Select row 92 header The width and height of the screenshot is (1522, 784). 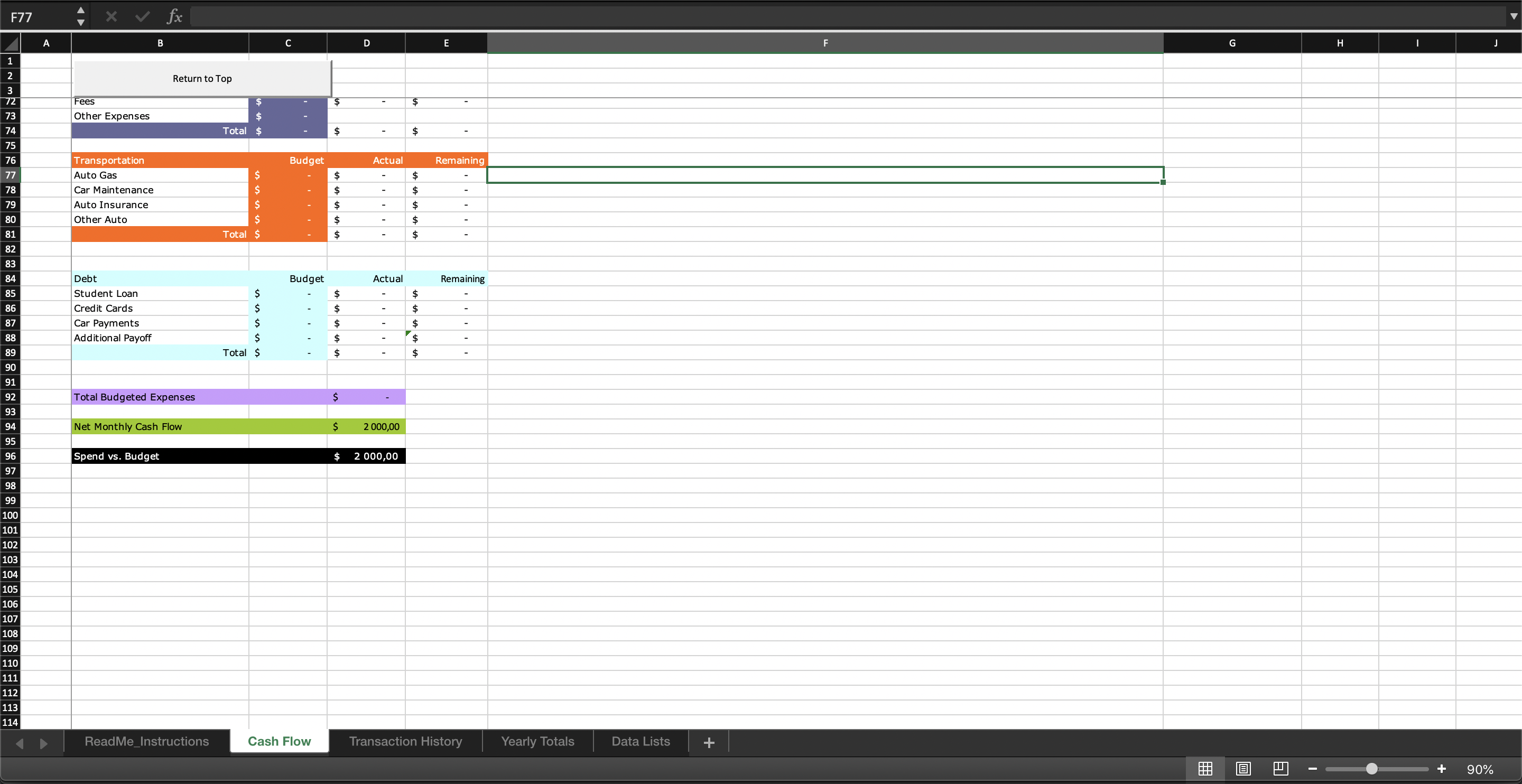click(11, 397)
